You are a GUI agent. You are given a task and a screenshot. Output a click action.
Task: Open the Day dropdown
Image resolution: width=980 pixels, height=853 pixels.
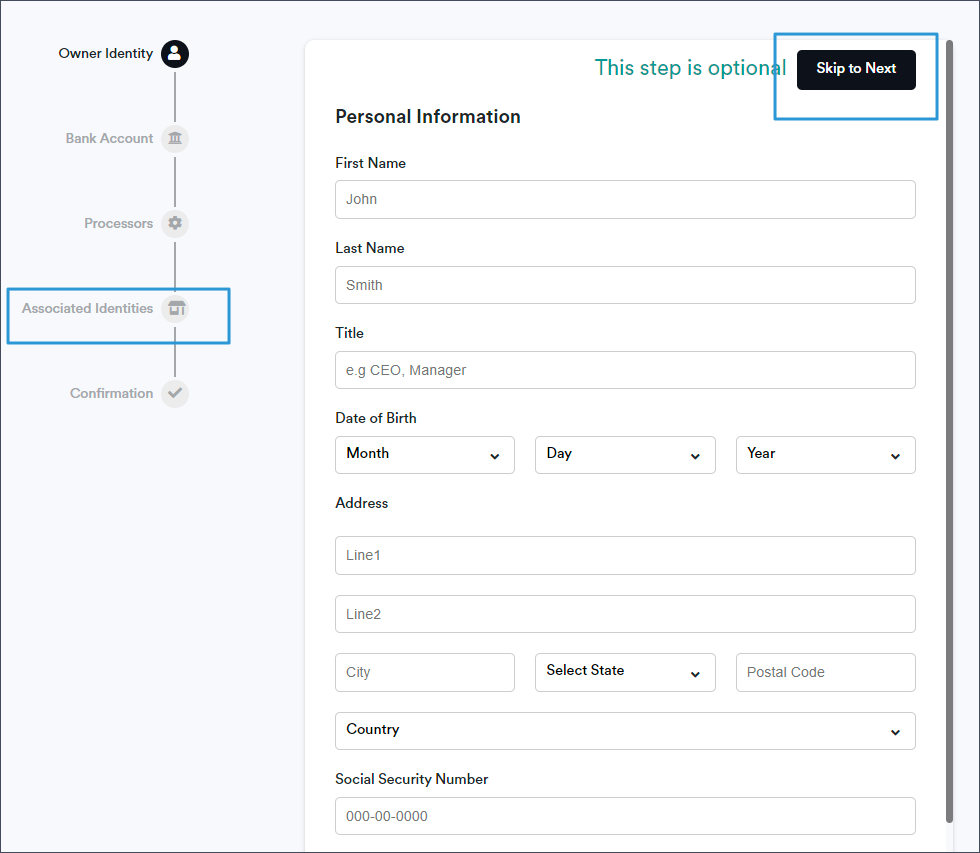625,455
